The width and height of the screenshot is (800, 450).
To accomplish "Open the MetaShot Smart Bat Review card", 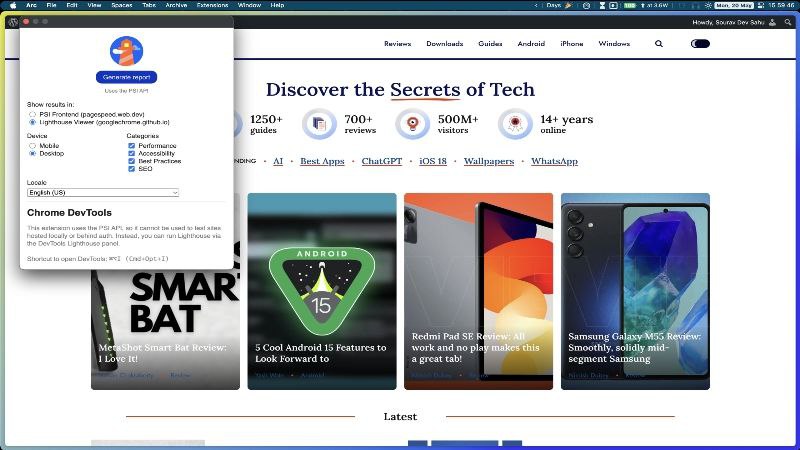I will coord(165,330).
